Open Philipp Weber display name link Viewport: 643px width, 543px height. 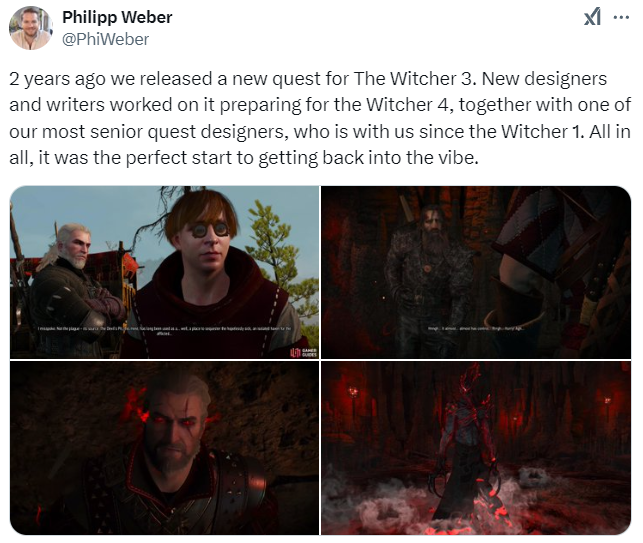click(x=117, y=17)
